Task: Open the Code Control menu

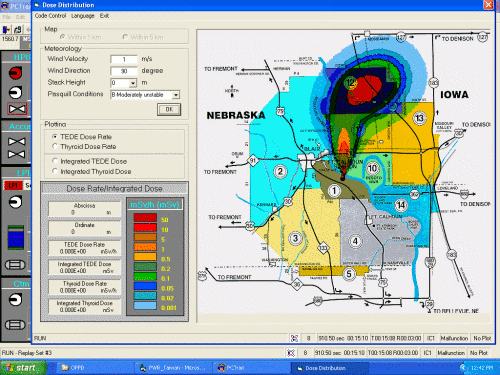Action: coord(50,16)
